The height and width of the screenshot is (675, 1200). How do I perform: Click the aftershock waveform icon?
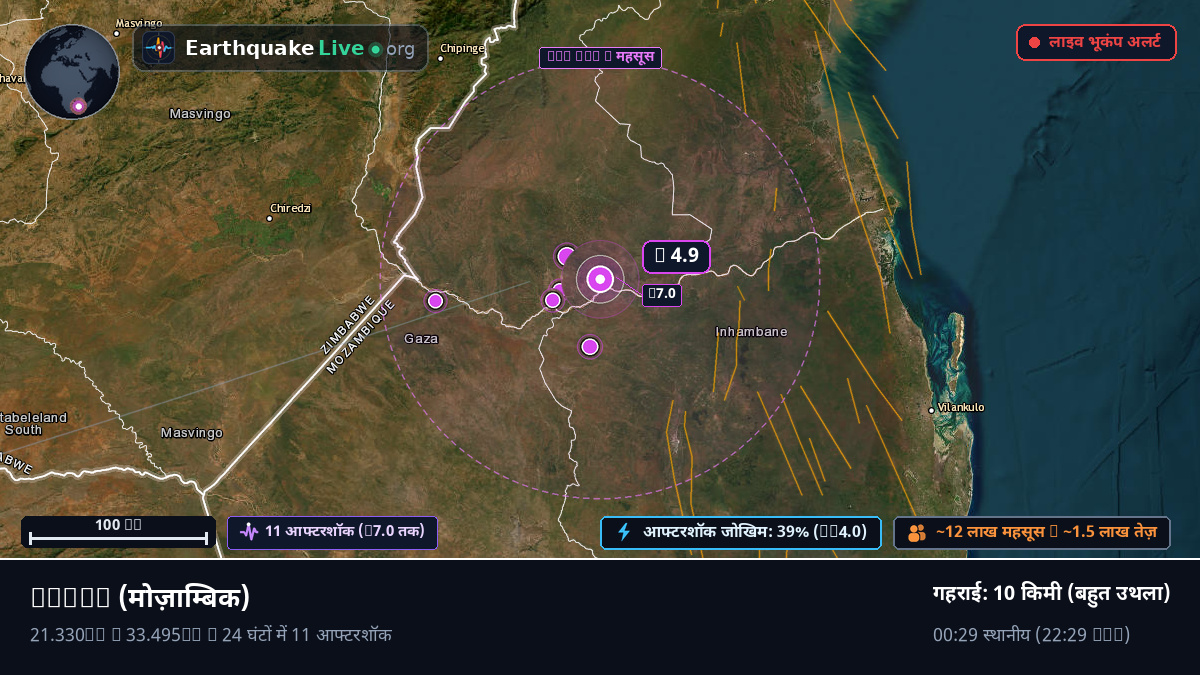(249, 532)
